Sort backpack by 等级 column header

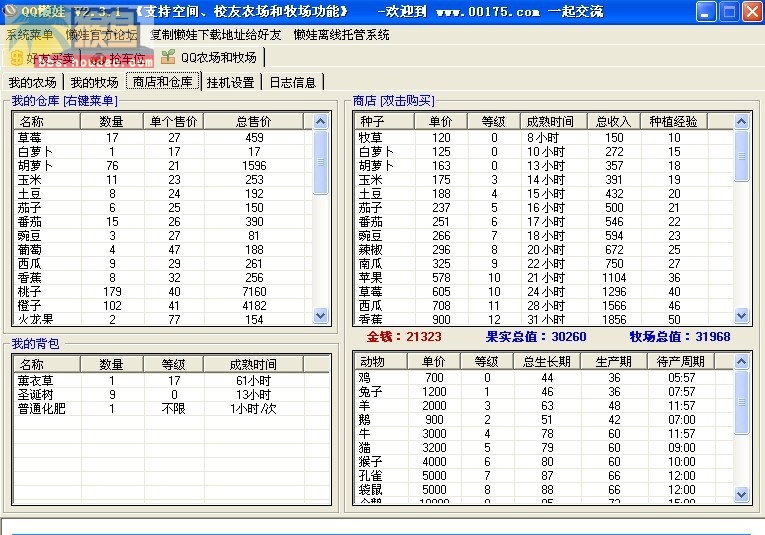coord(173,364)
